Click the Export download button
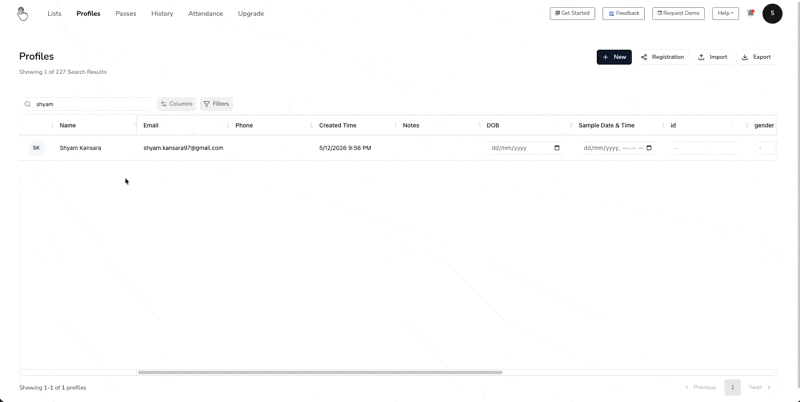 756,57
